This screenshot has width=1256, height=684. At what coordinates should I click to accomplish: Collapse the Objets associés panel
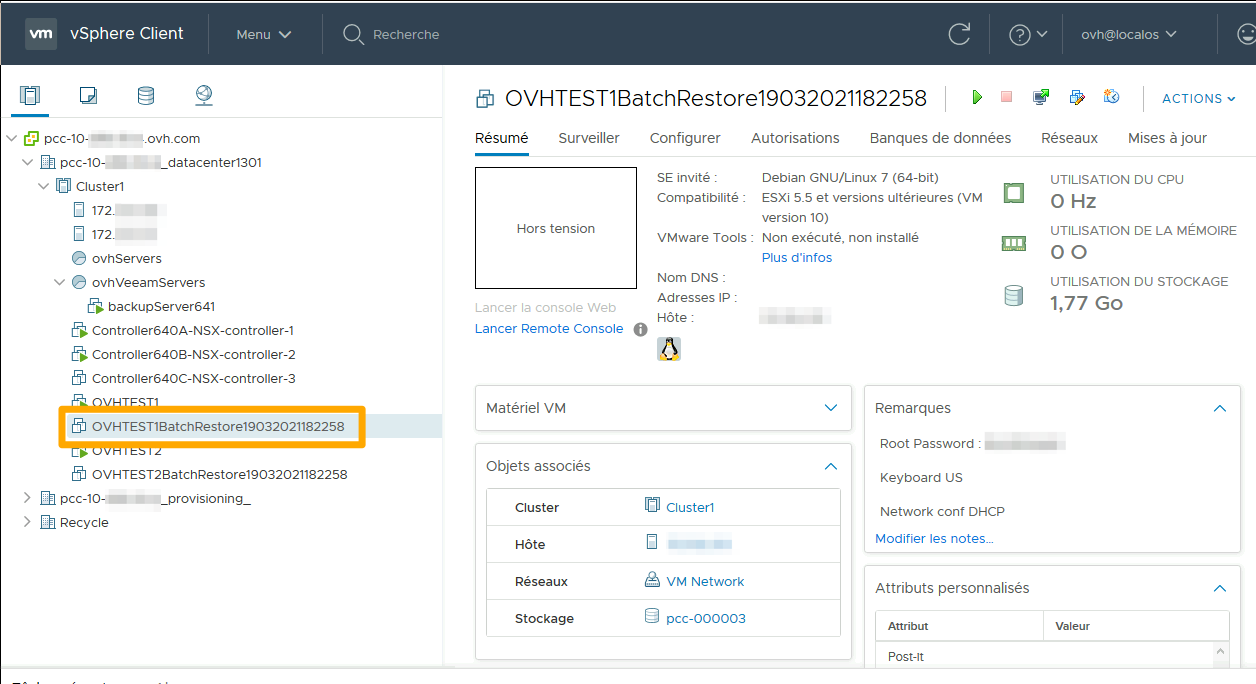tap(830, 466)
